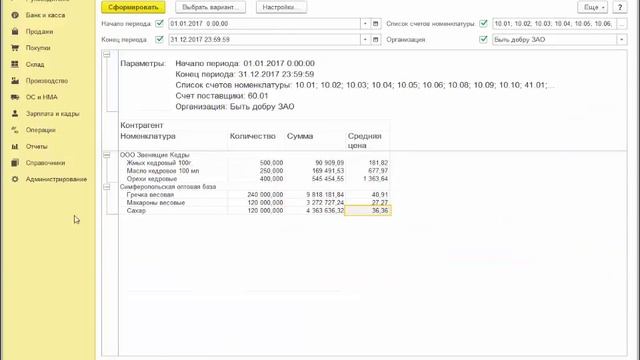This screenshot has height=360, width=640.
Task: Select the Сахар row name
Action: 136,211
